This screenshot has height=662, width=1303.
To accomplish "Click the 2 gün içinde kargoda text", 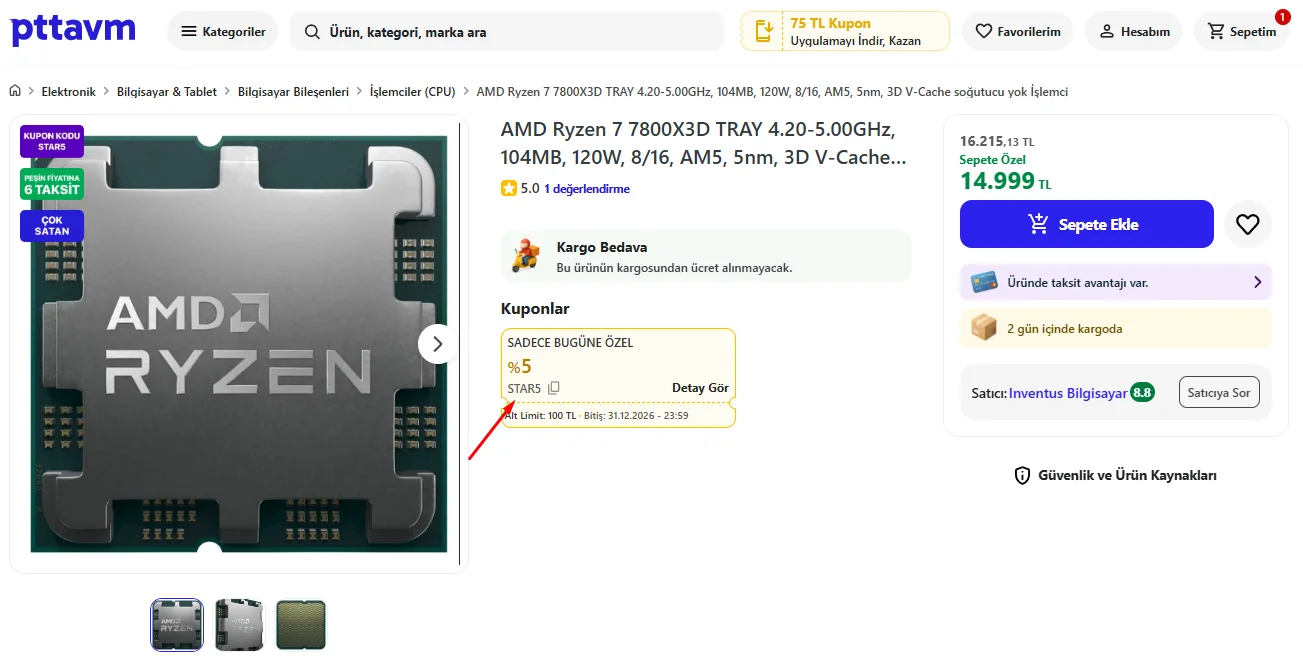I will pyautogui.click(x=1065, y=328).
